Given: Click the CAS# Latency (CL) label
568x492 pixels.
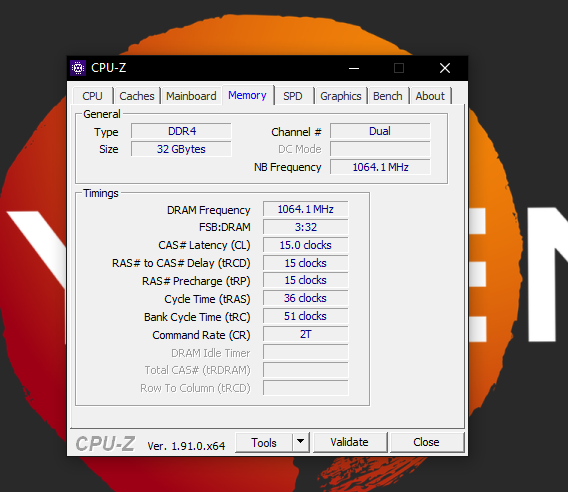Looking at the screenshot, I should pos(204,245).
